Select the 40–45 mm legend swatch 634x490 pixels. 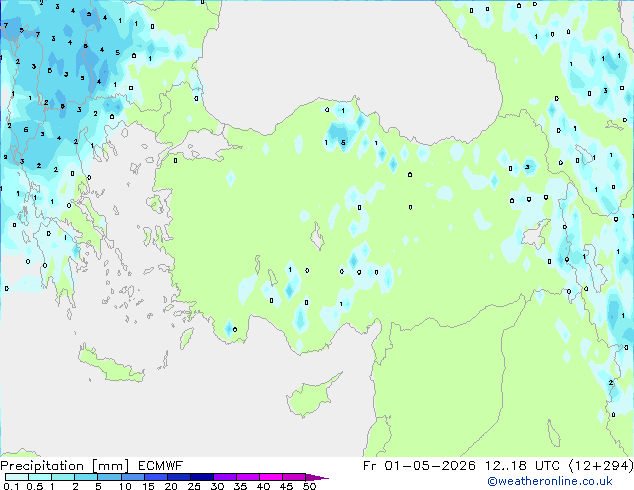[x=271, y=477]
